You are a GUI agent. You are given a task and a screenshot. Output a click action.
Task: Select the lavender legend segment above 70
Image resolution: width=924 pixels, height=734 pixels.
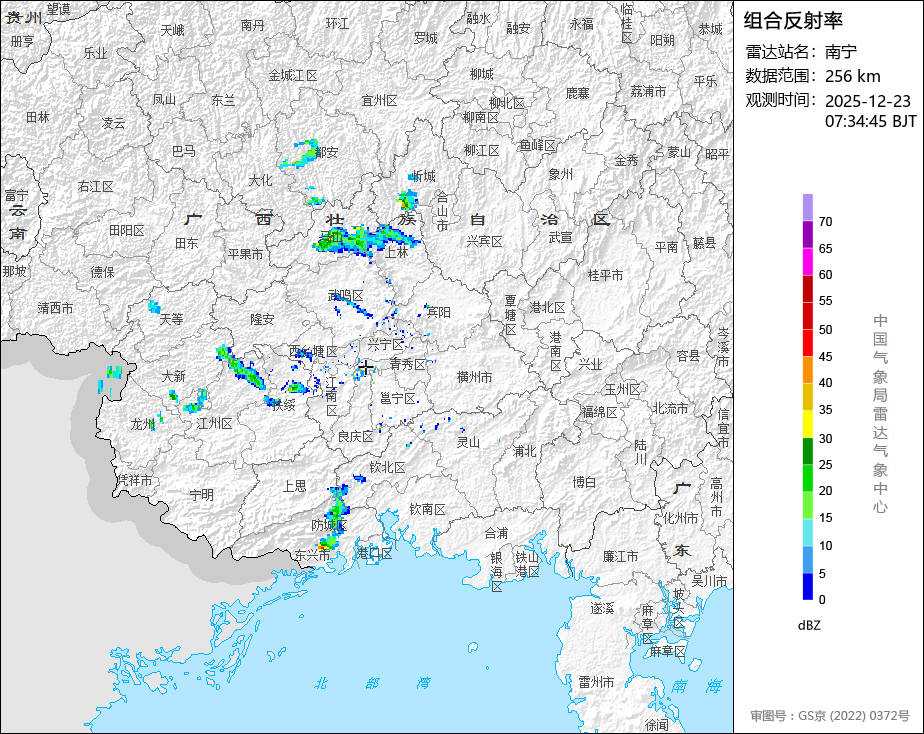(x=807, y=207)
